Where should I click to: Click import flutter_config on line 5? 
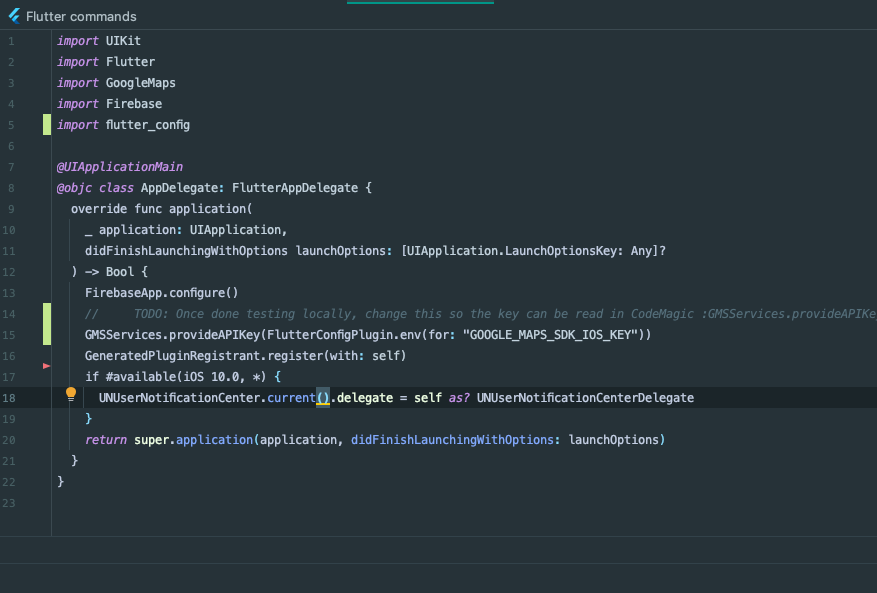(125, 124)
